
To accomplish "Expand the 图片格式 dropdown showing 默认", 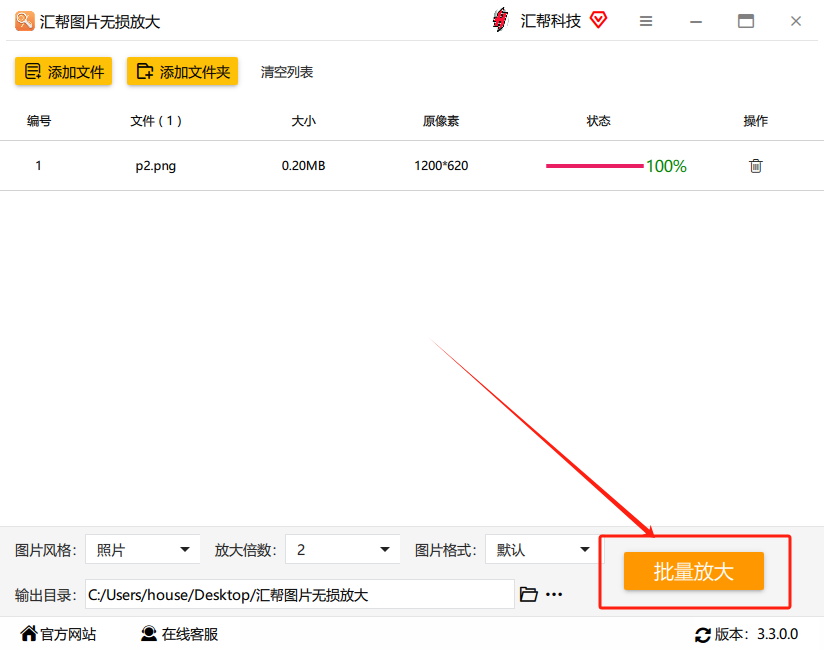I will click(x=542, y=550).
